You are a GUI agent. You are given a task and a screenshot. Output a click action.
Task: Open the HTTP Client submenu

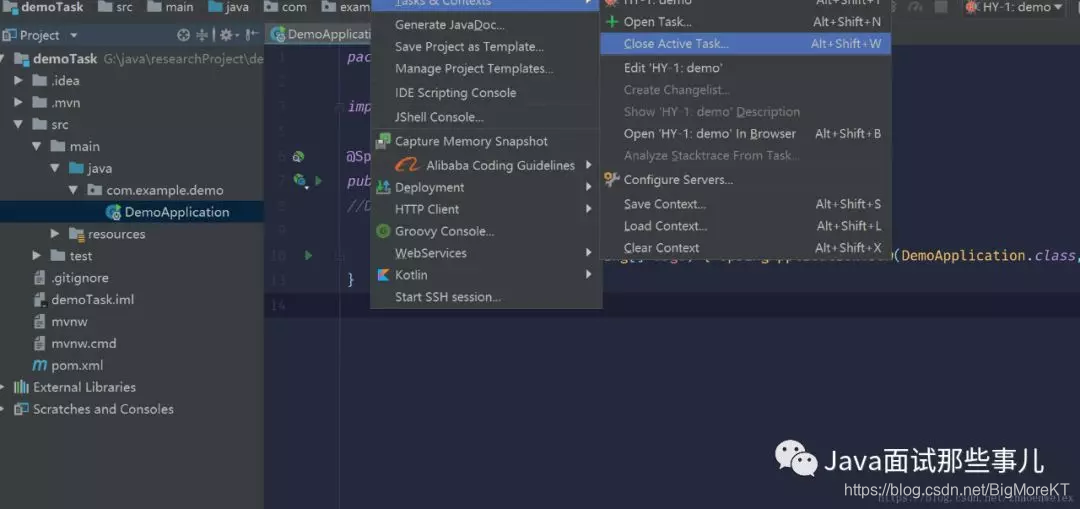tap(486, 209)
